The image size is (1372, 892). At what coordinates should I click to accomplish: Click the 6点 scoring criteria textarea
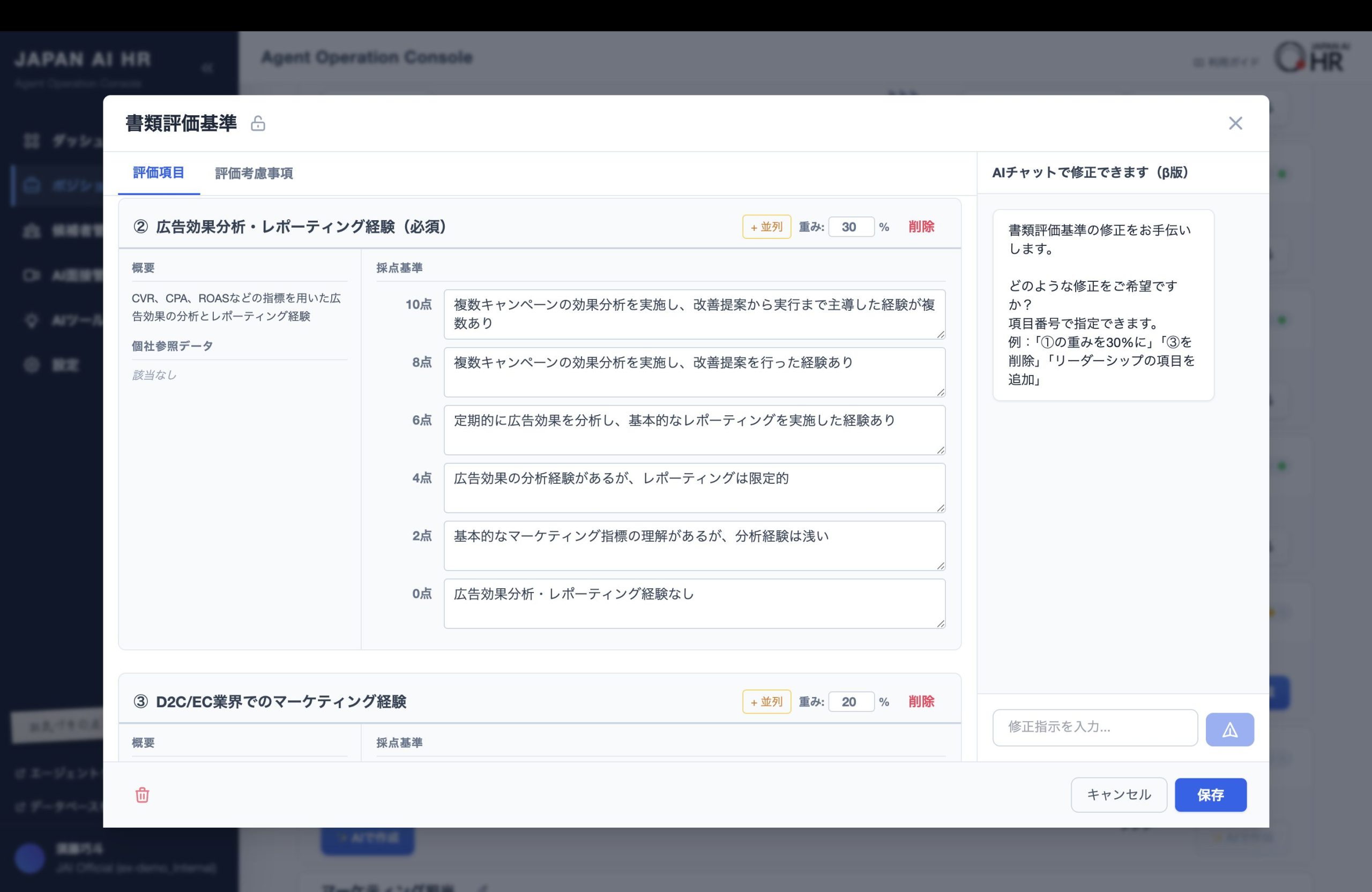tap(695, 430)
